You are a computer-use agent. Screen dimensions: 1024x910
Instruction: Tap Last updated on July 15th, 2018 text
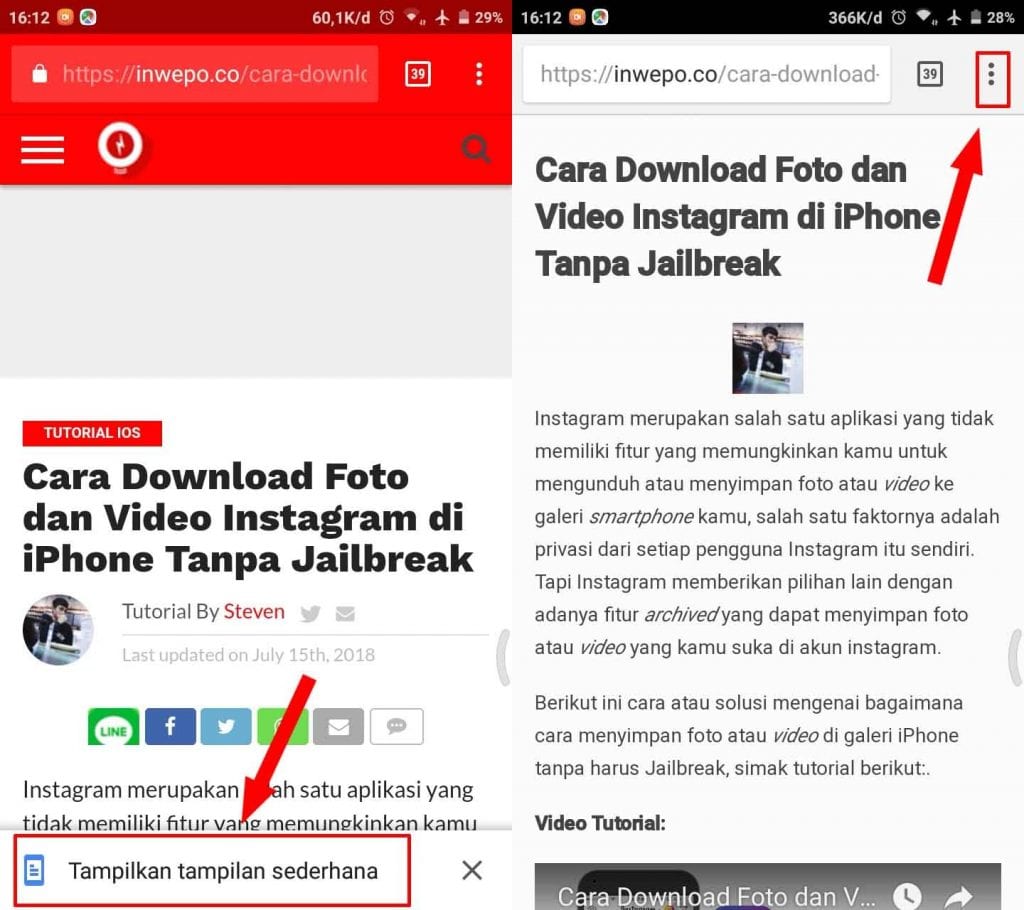(x=248, y=655)
